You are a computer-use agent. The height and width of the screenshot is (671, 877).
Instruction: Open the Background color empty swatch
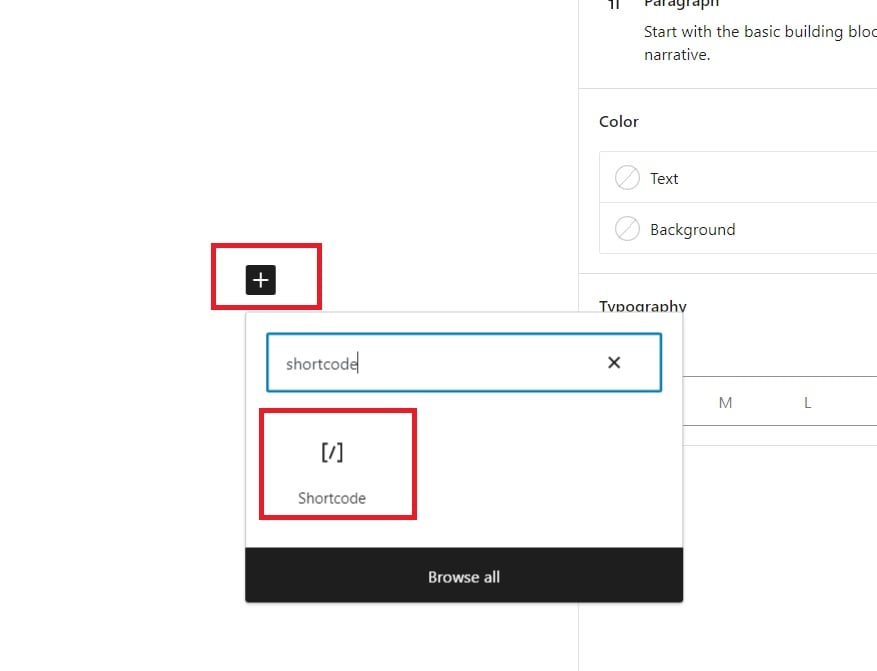(x=627, y=229)
